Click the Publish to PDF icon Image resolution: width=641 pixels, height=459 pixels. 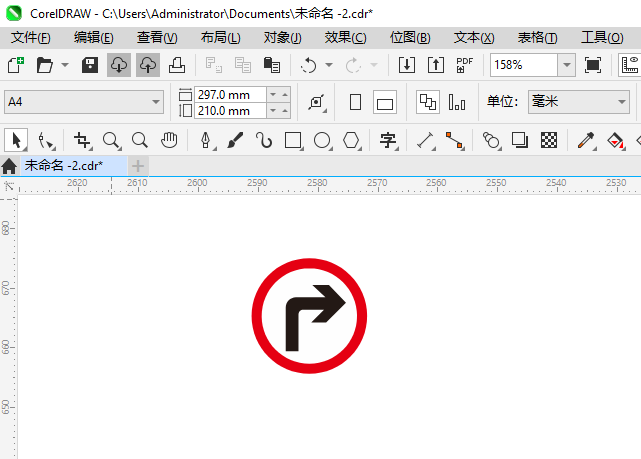tap(464, 65)
